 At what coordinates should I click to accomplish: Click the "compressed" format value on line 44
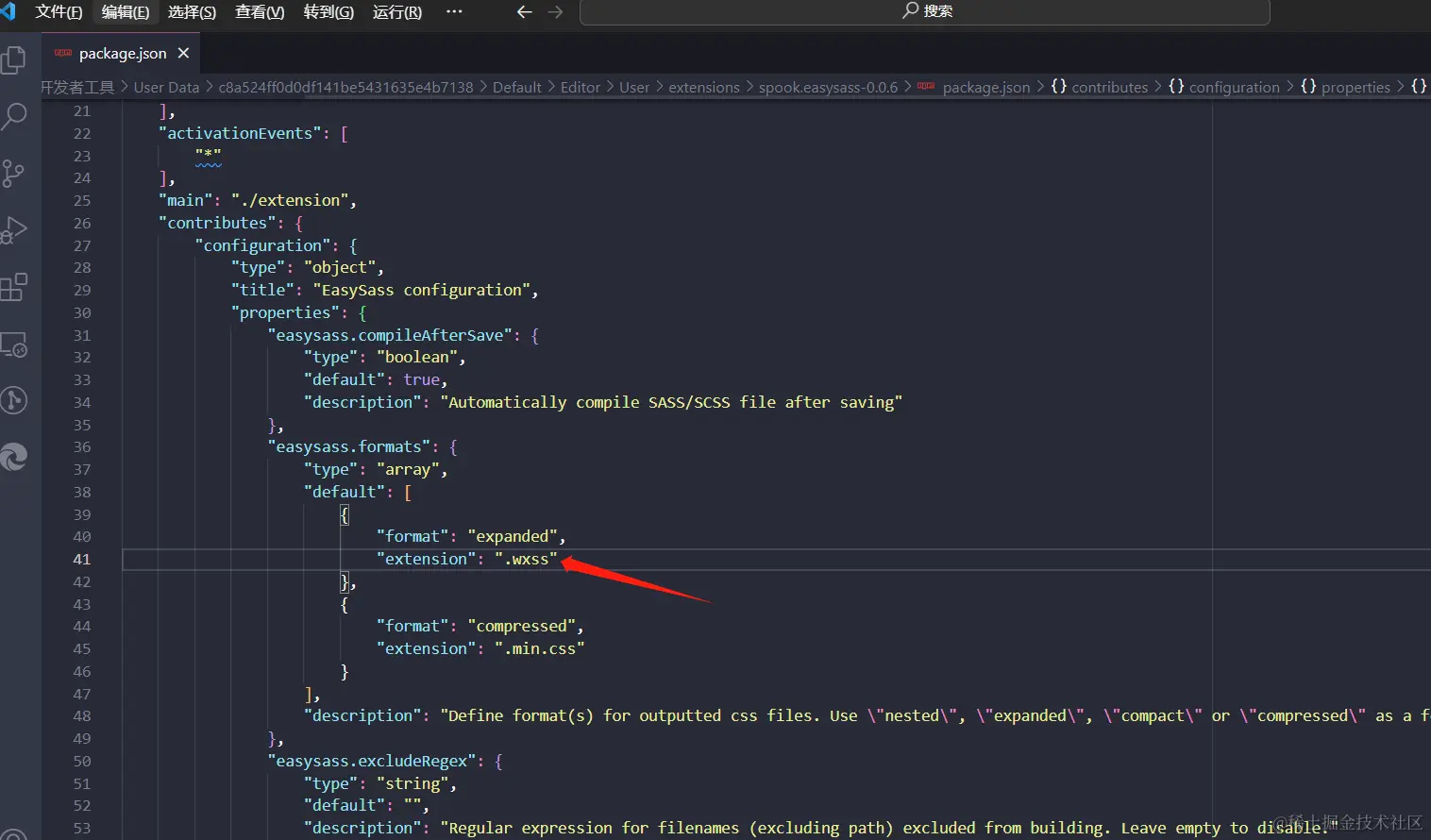(x=522, y=626)
